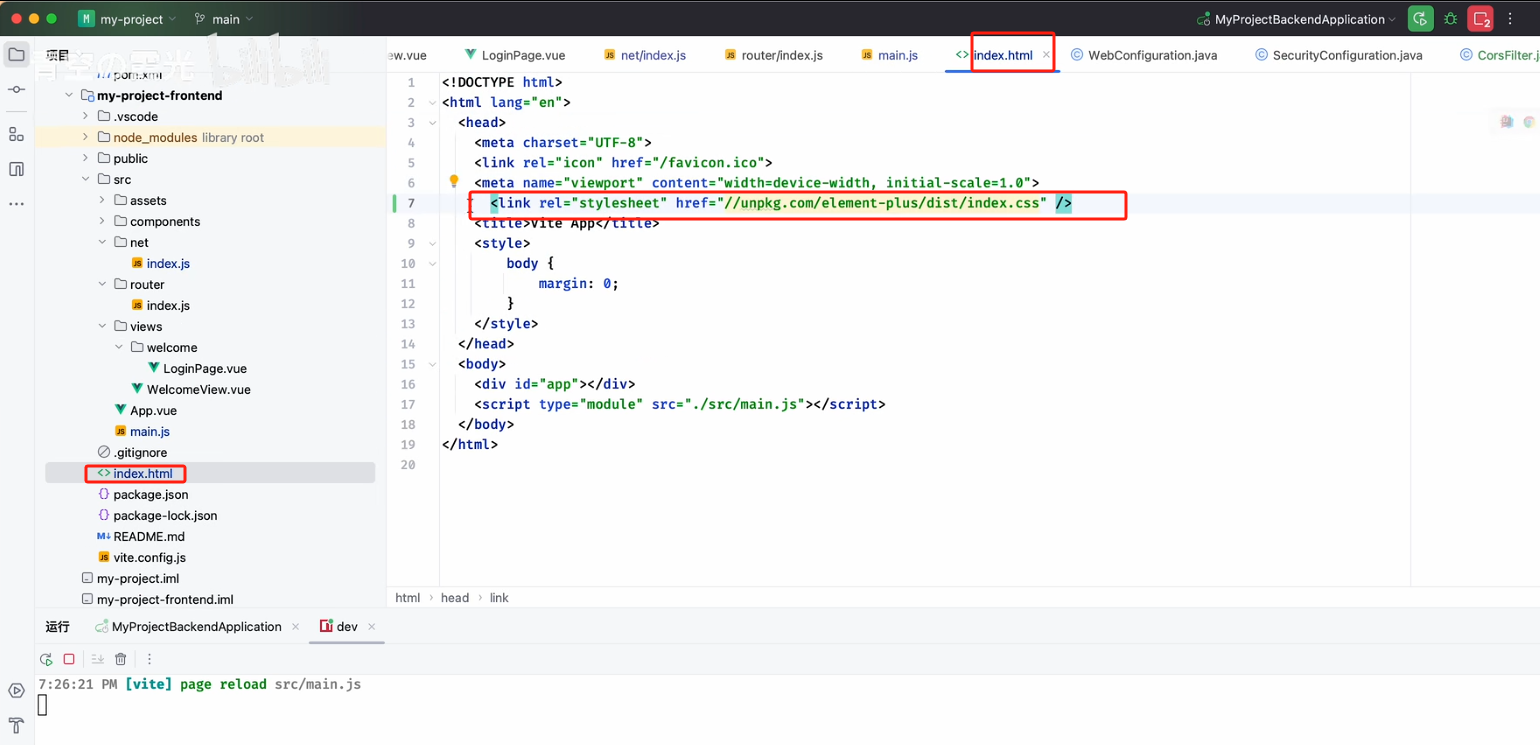Open title bar more actions menu
Image resolution: width=1540 pixels, height=745 pixels.
1511,19
